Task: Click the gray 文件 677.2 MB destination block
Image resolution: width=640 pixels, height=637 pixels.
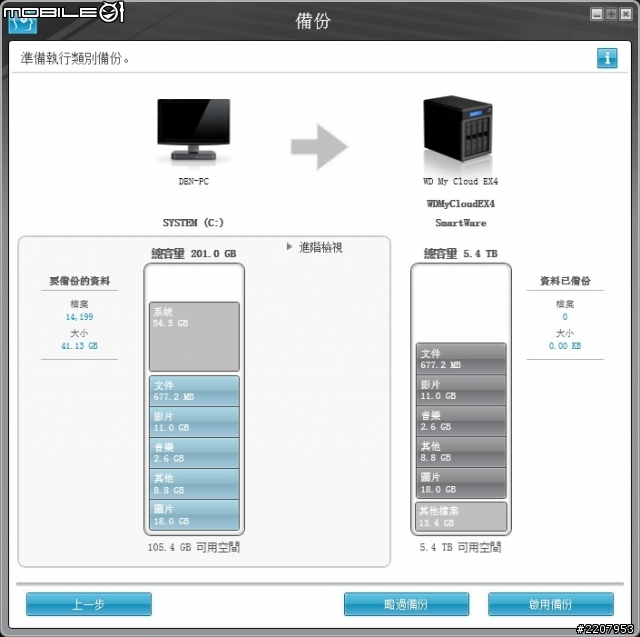Action: point(461,359)
